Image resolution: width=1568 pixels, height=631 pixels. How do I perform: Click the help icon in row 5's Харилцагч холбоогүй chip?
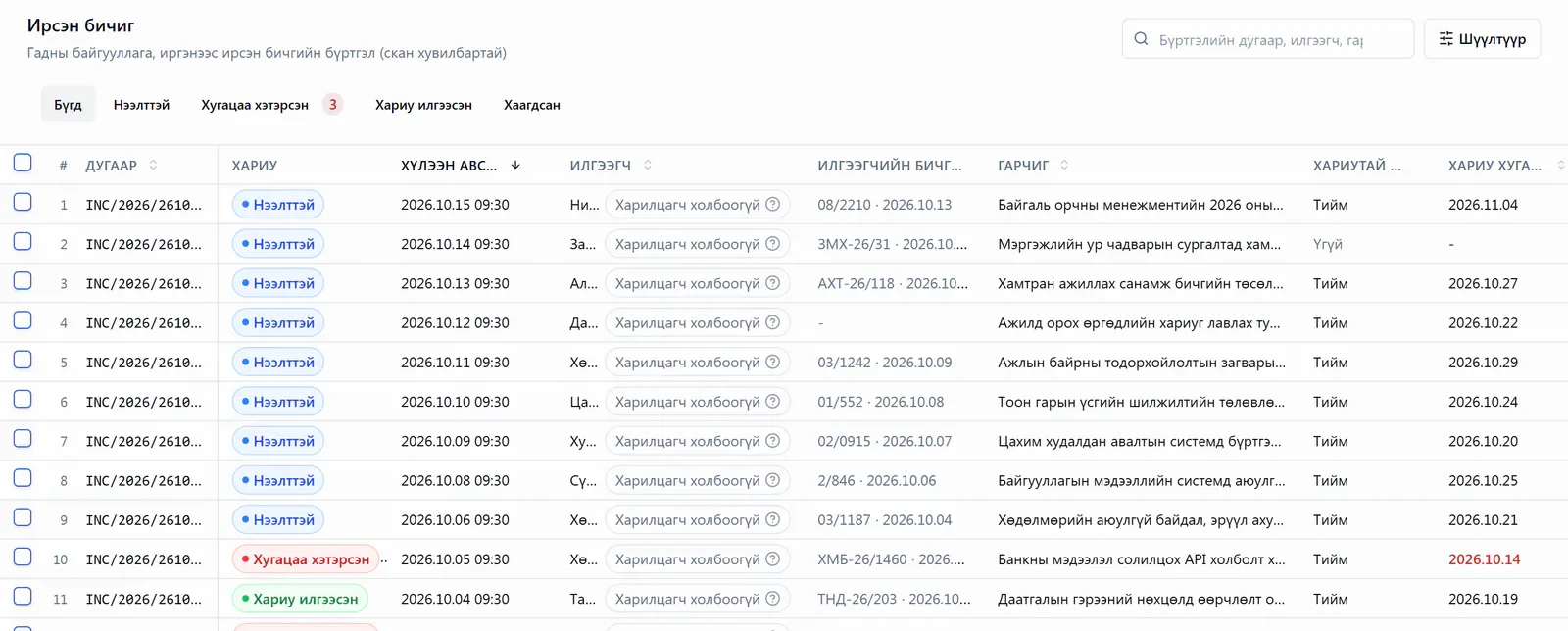(x=773, y=362)
